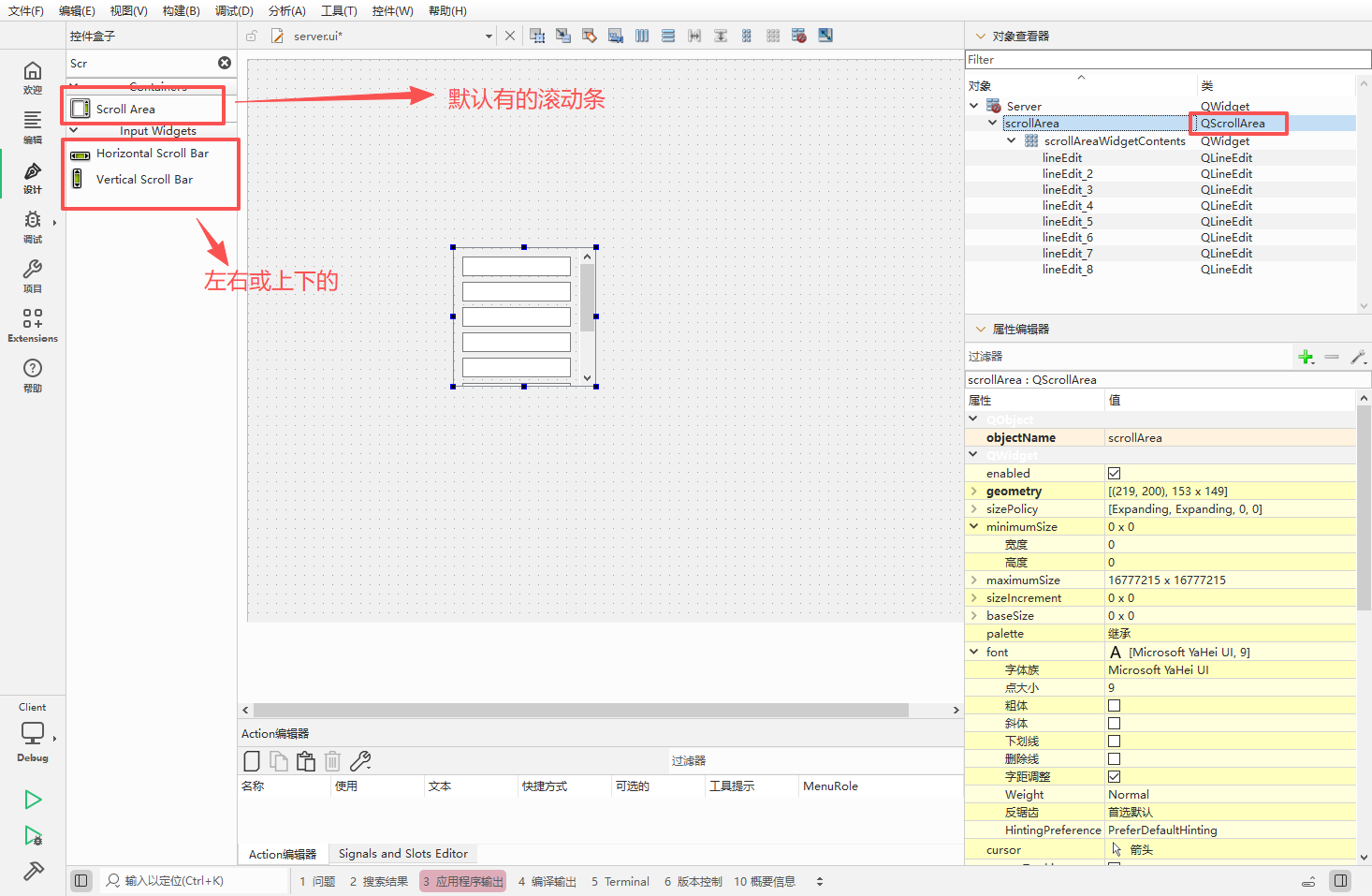Open the 构建(B) menu

click(x=182, y=10)
